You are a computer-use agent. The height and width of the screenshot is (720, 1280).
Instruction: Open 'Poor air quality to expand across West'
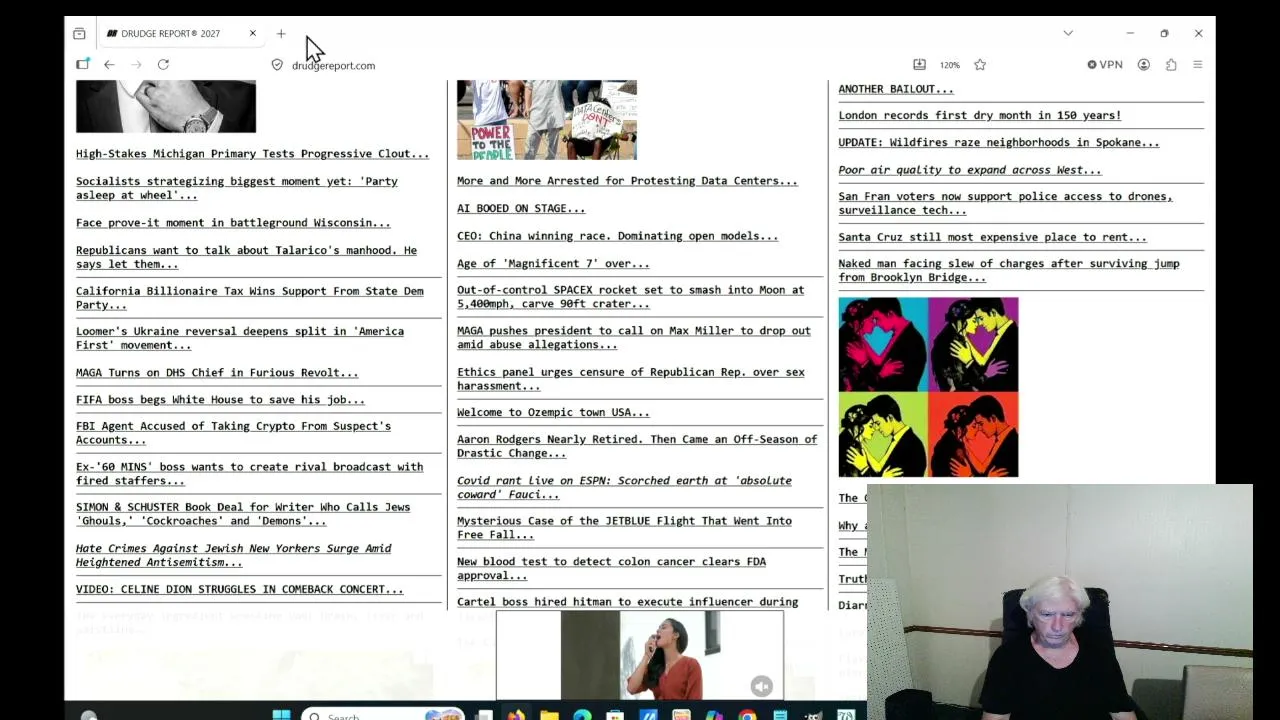pos(969,170)
